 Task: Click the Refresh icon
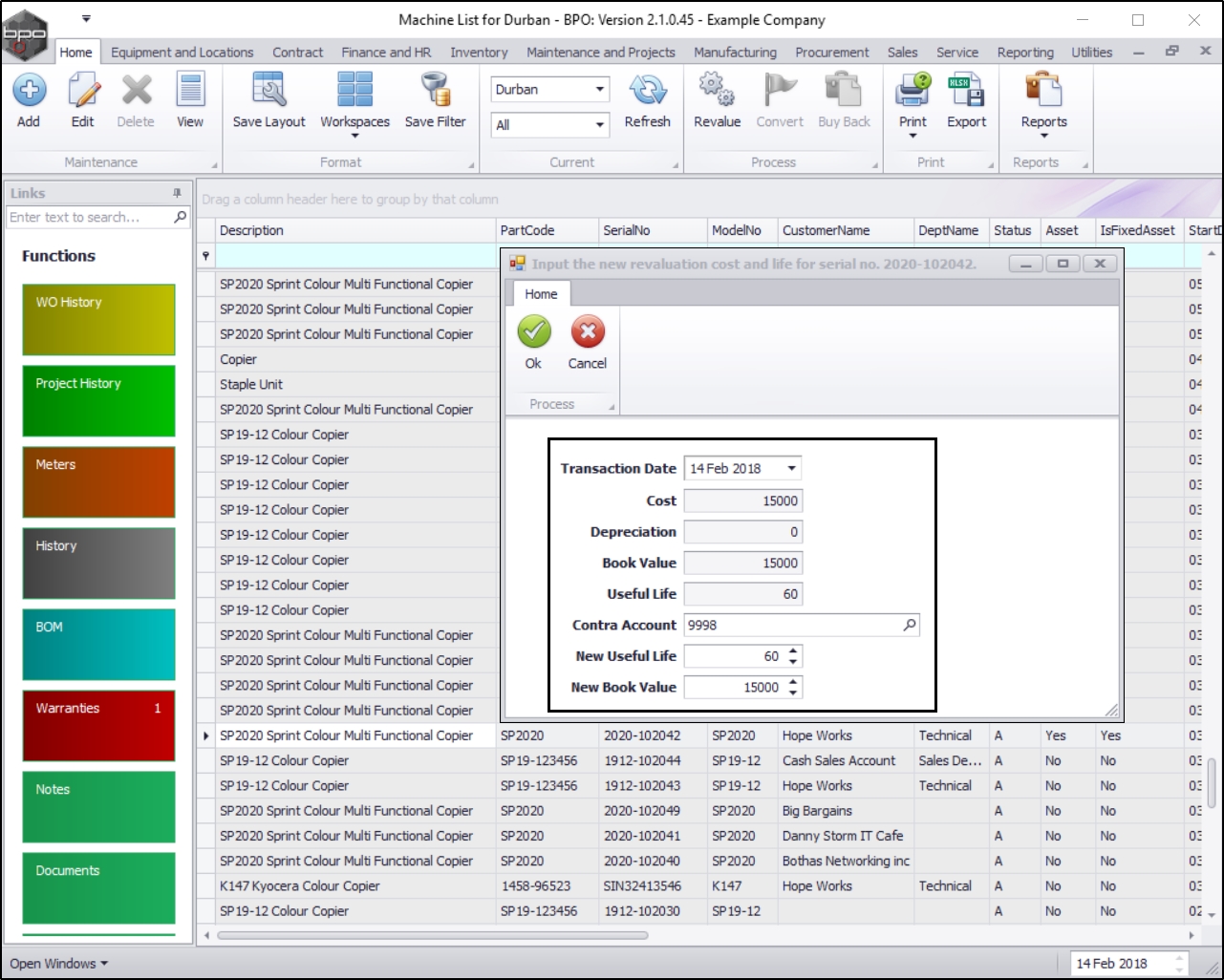647,91
